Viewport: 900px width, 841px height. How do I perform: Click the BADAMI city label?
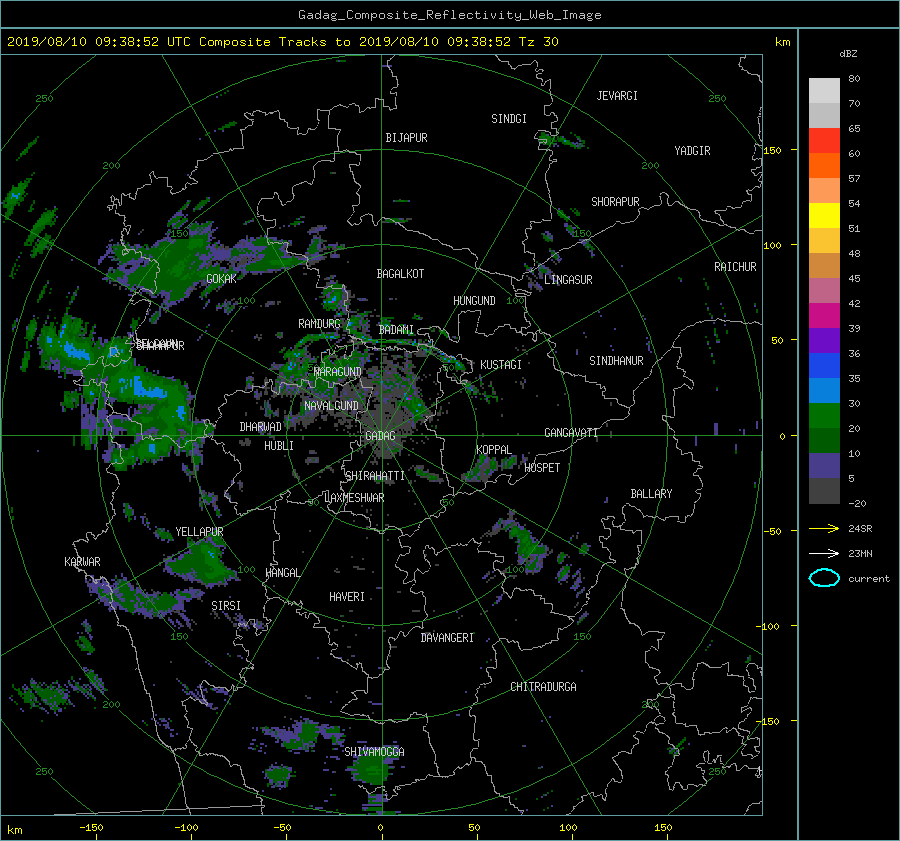(x=396, y=330)
